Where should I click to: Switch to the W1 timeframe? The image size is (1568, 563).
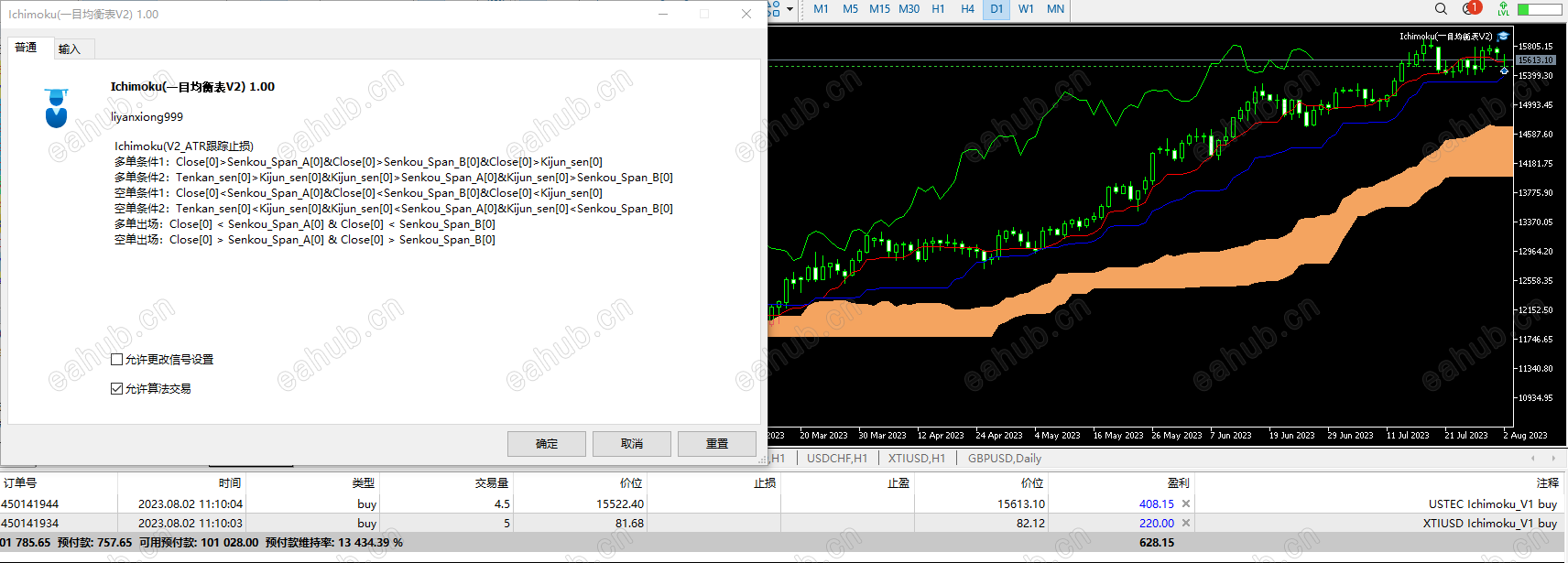[1026, 9]
